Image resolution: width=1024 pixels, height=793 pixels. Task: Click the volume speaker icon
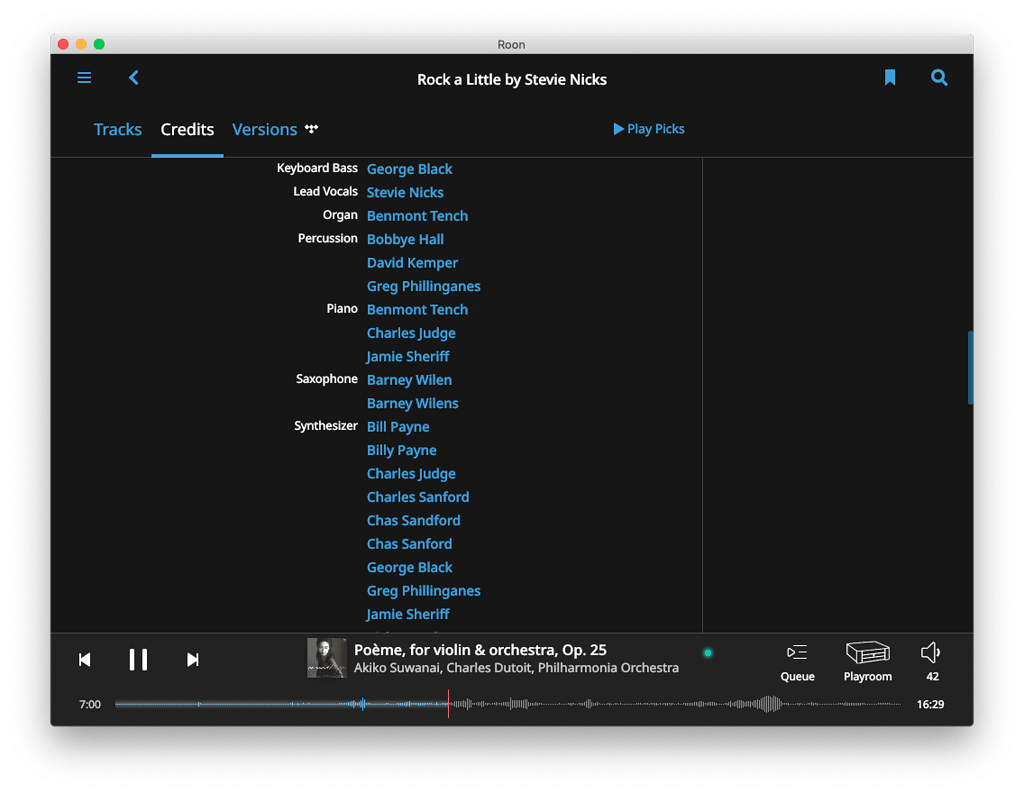pos(929,651)
